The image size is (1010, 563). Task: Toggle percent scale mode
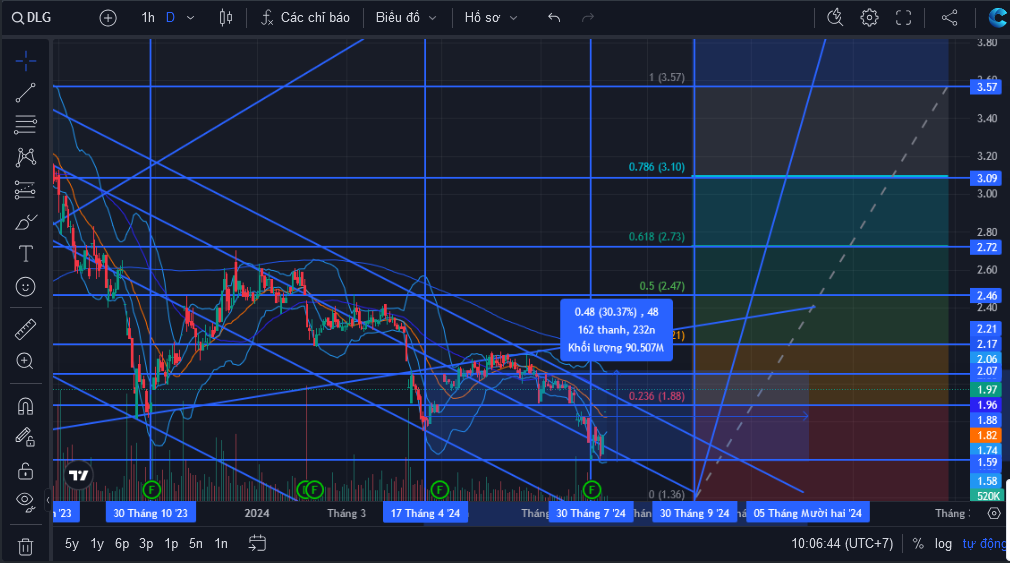918,544
